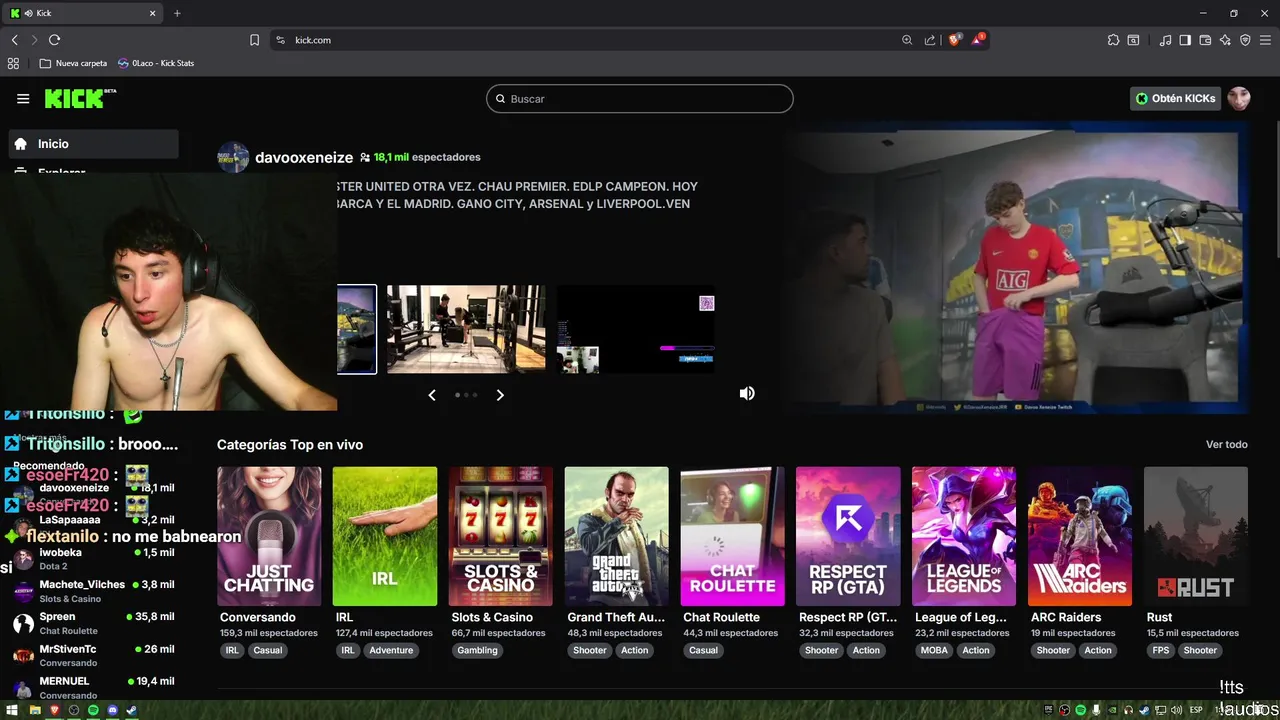Open Spreen in recommended channels
The height and width of the screenshot is (720, 1280).
click(94, 623)
